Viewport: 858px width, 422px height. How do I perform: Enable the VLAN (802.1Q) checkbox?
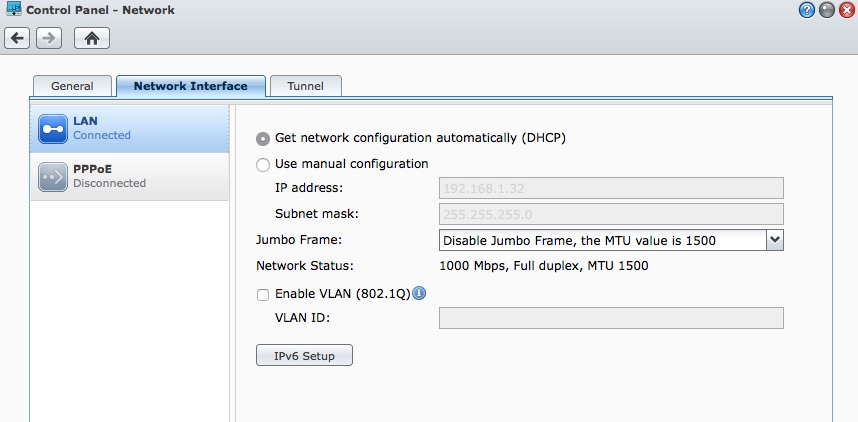point(263,295)
